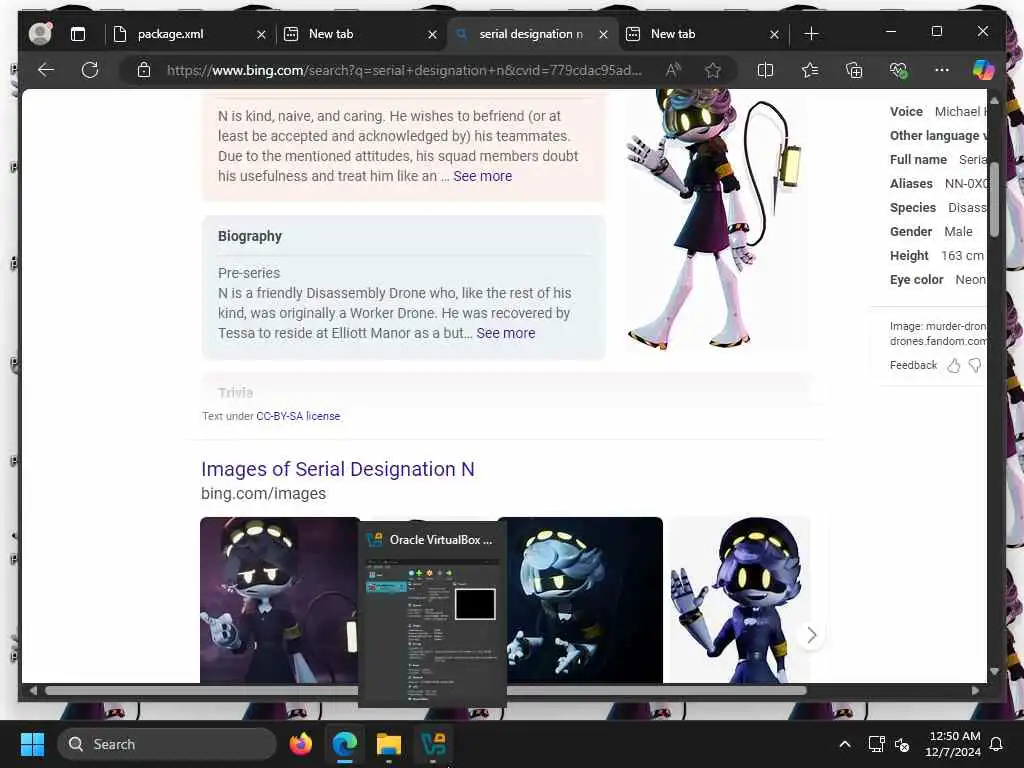This screenshot has width=1024, height=768.
Task: Click the See more link after personality text
Action: (x=483, y=176)
